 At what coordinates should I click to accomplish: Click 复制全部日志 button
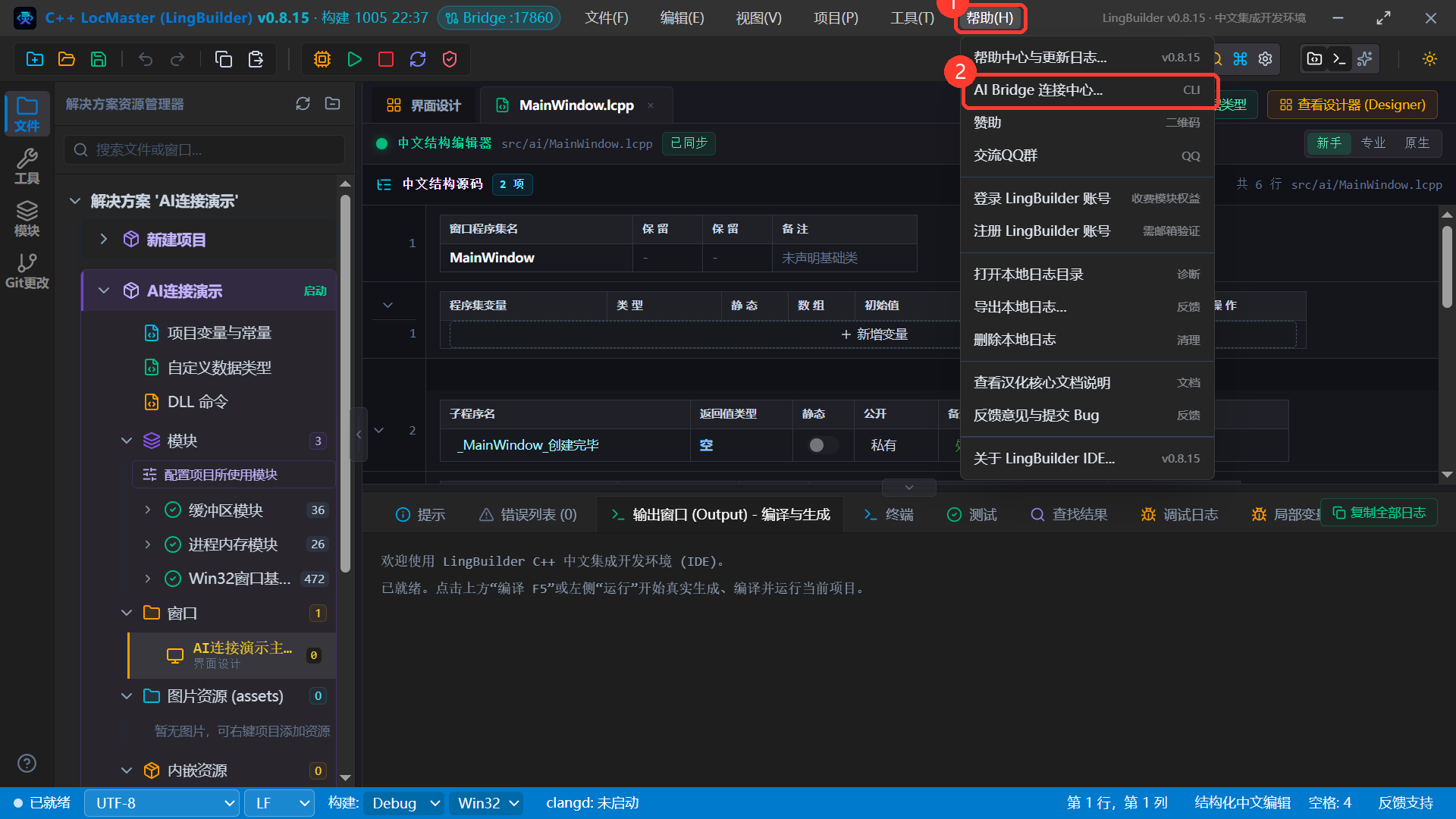tap(1379, 513)
